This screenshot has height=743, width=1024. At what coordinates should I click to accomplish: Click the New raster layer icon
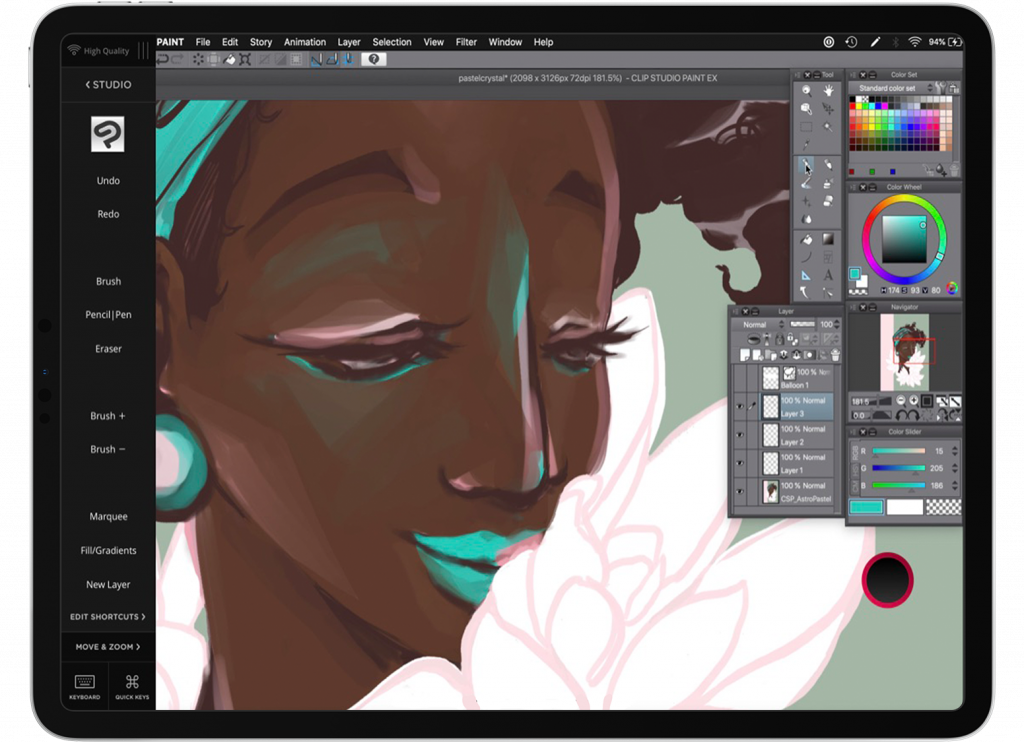745,355
